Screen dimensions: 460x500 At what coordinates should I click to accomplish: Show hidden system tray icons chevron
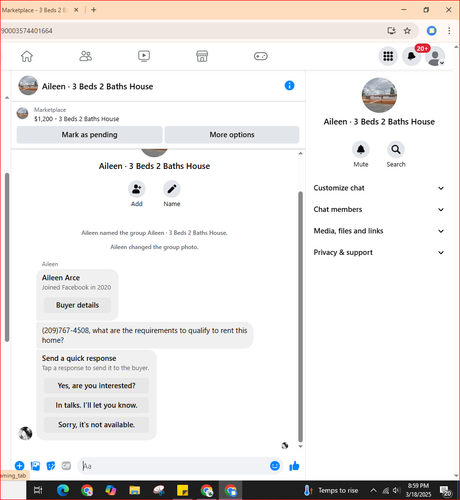[373, 490]
